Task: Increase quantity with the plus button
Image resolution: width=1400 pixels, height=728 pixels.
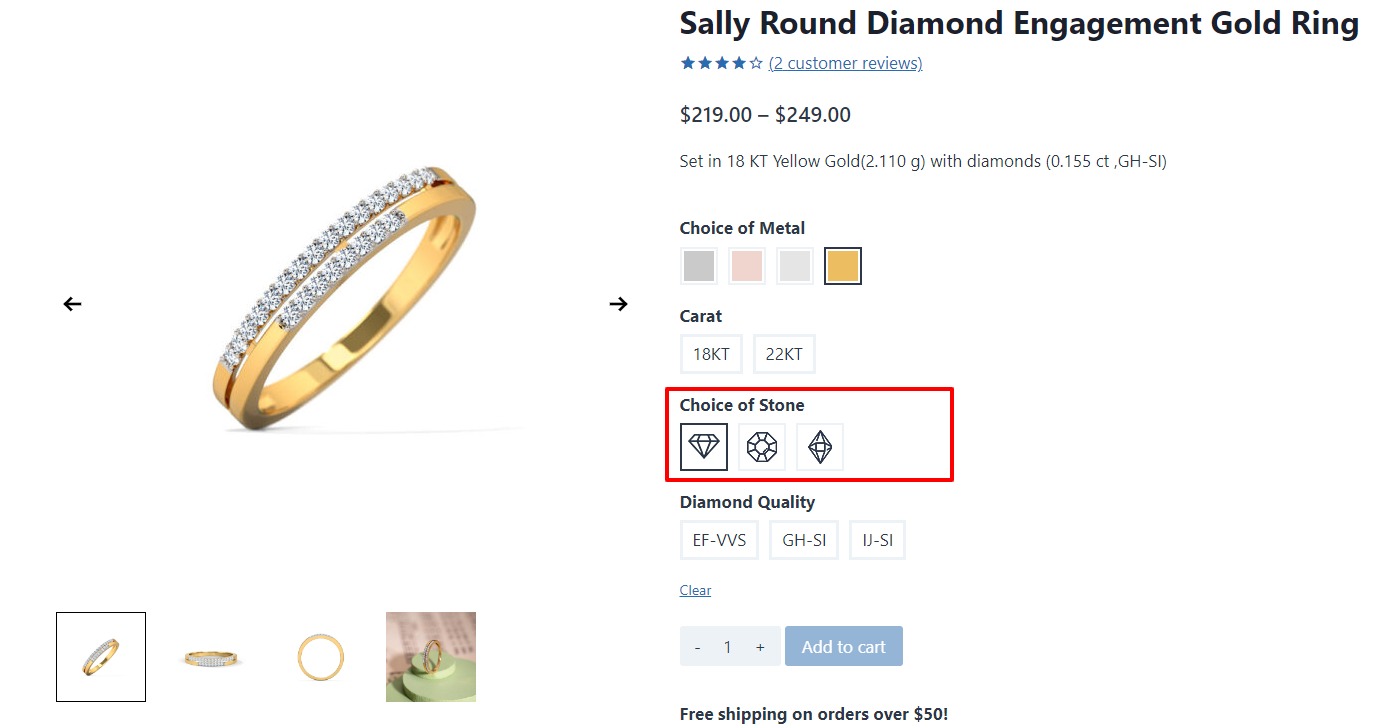Action: point(760,647)
